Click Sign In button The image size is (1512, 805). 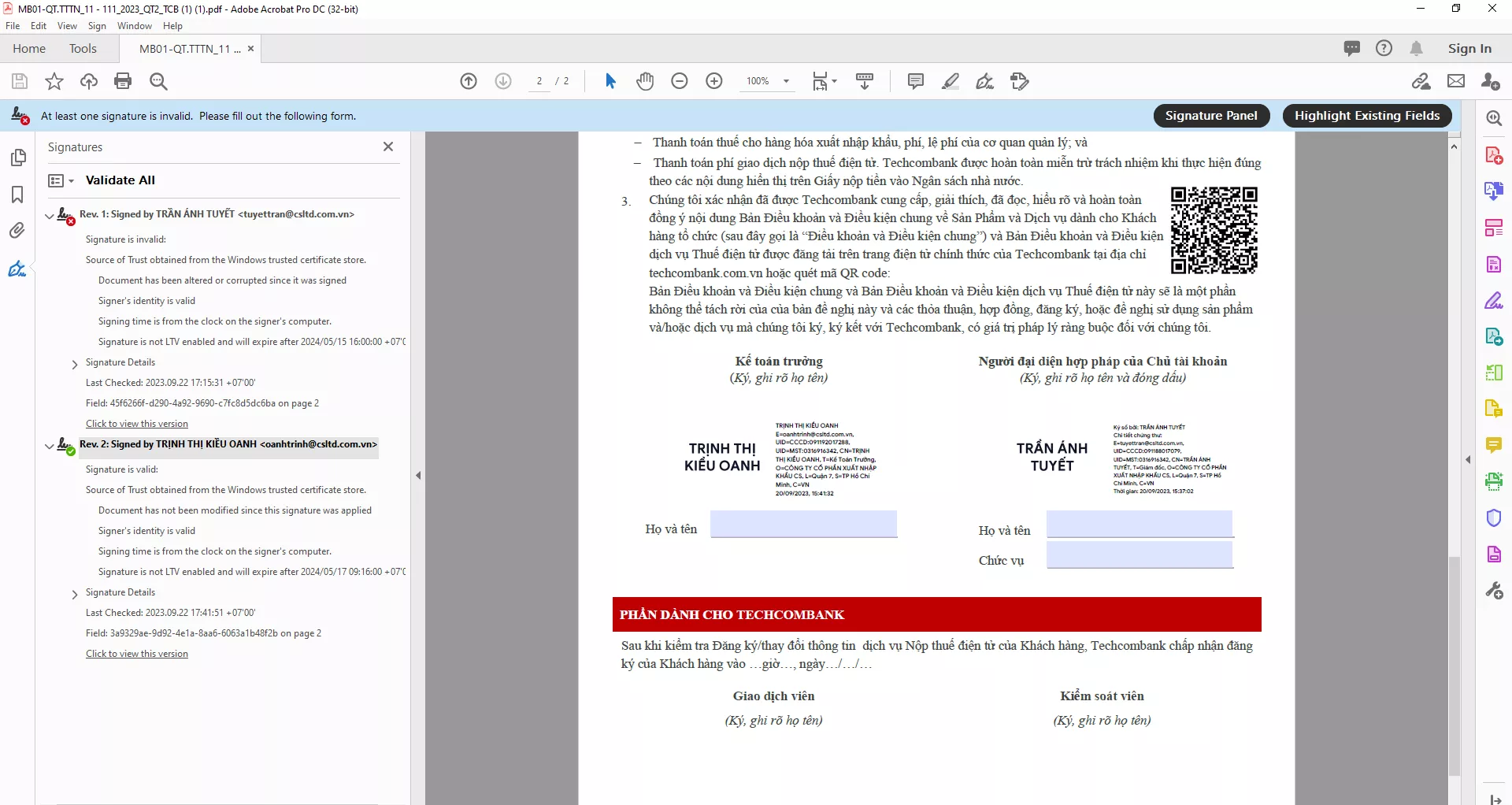coord(1469,49)
